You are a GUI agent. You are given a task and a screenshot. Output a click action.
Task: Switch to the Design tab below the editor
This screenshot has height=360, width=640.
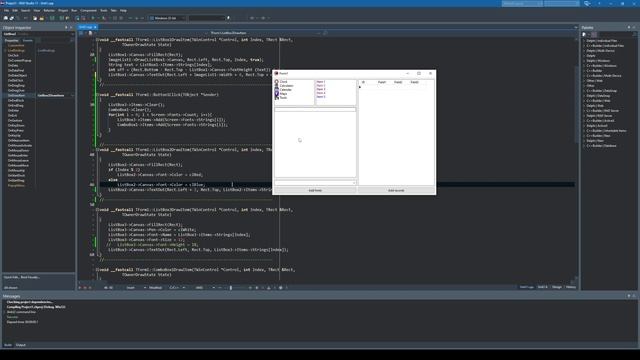coord(557,287)
